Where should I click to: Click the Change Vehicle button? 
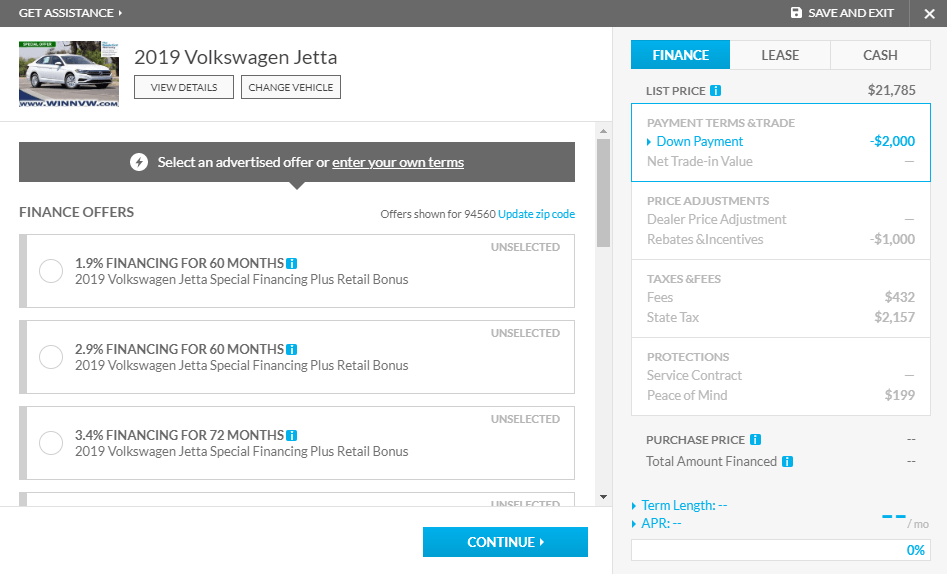pyautogui.click(x=291, y=87)
